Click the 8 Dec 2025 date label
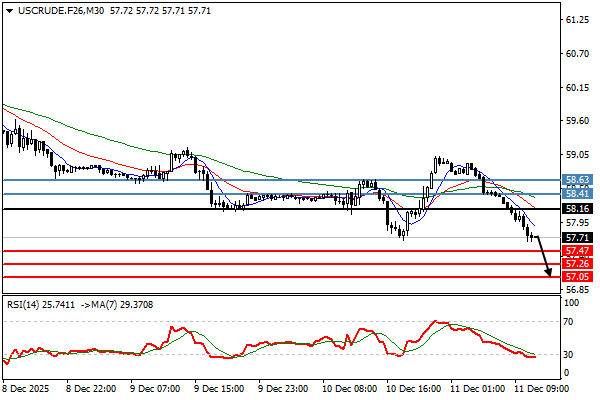 click(27, 386)
